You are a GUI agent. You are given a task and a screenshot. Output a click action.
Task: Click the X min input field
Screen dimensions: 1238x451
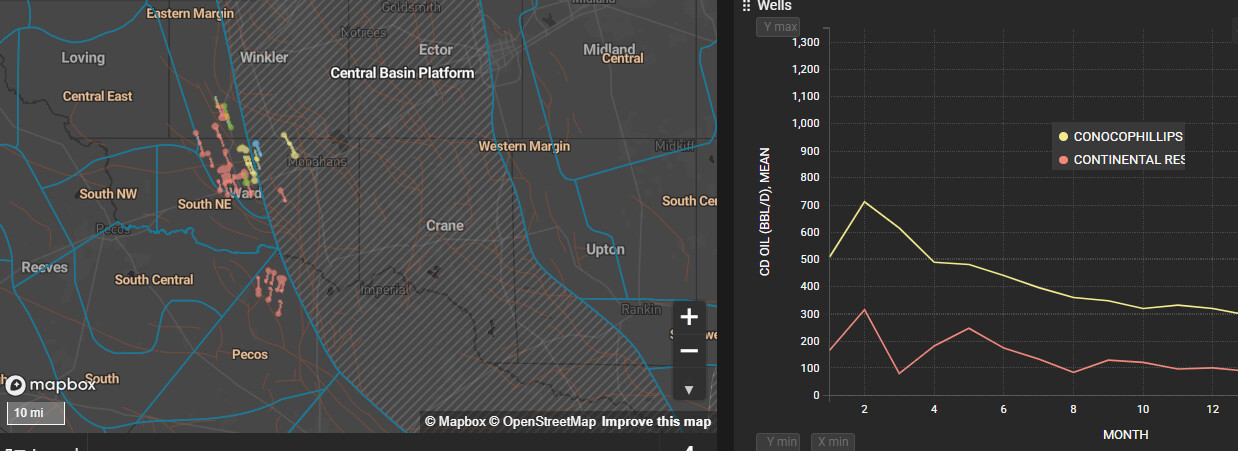[x=832, y=441]
